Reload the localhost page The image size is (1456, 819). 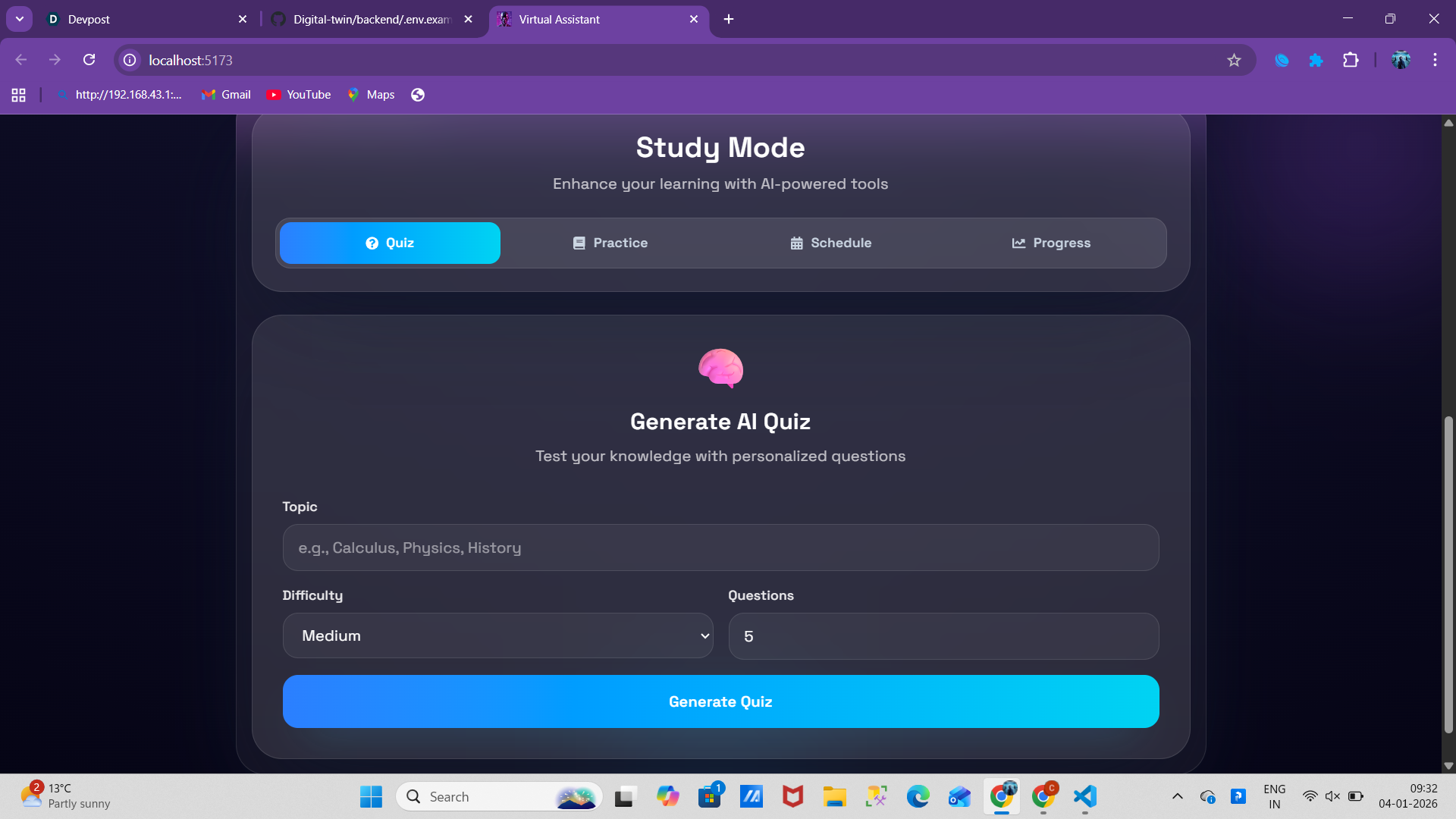(89, 60)
